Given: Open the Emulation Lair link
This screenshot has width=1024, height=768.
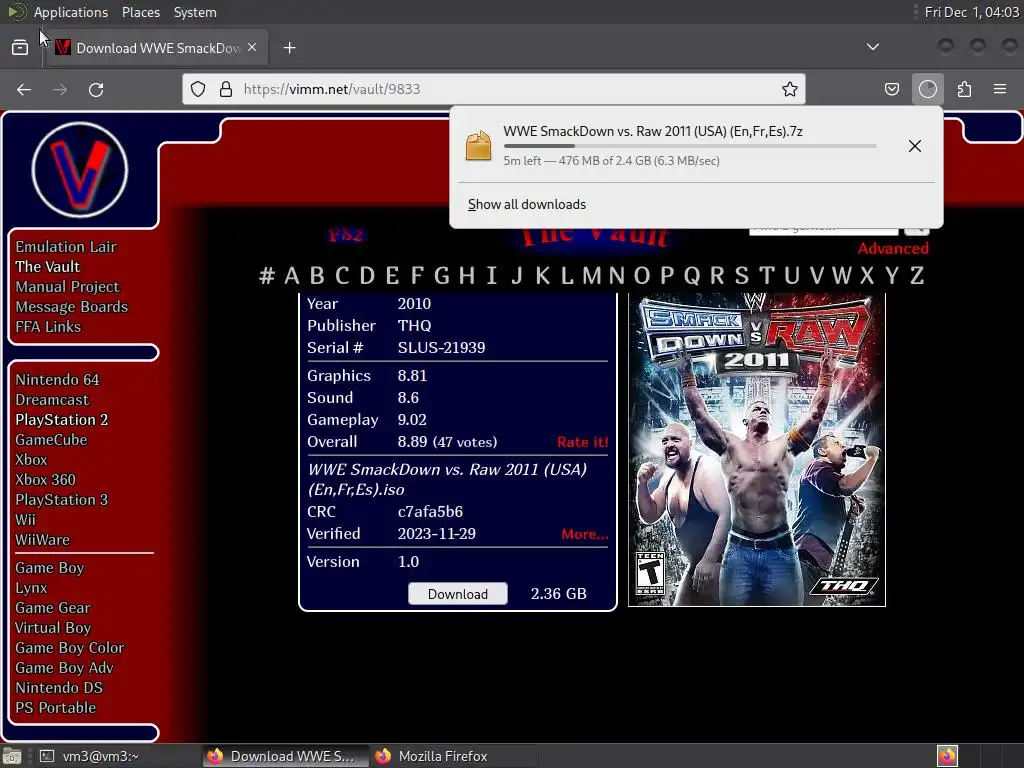Looking at the screenshot, I should click(x=66, y=247).
